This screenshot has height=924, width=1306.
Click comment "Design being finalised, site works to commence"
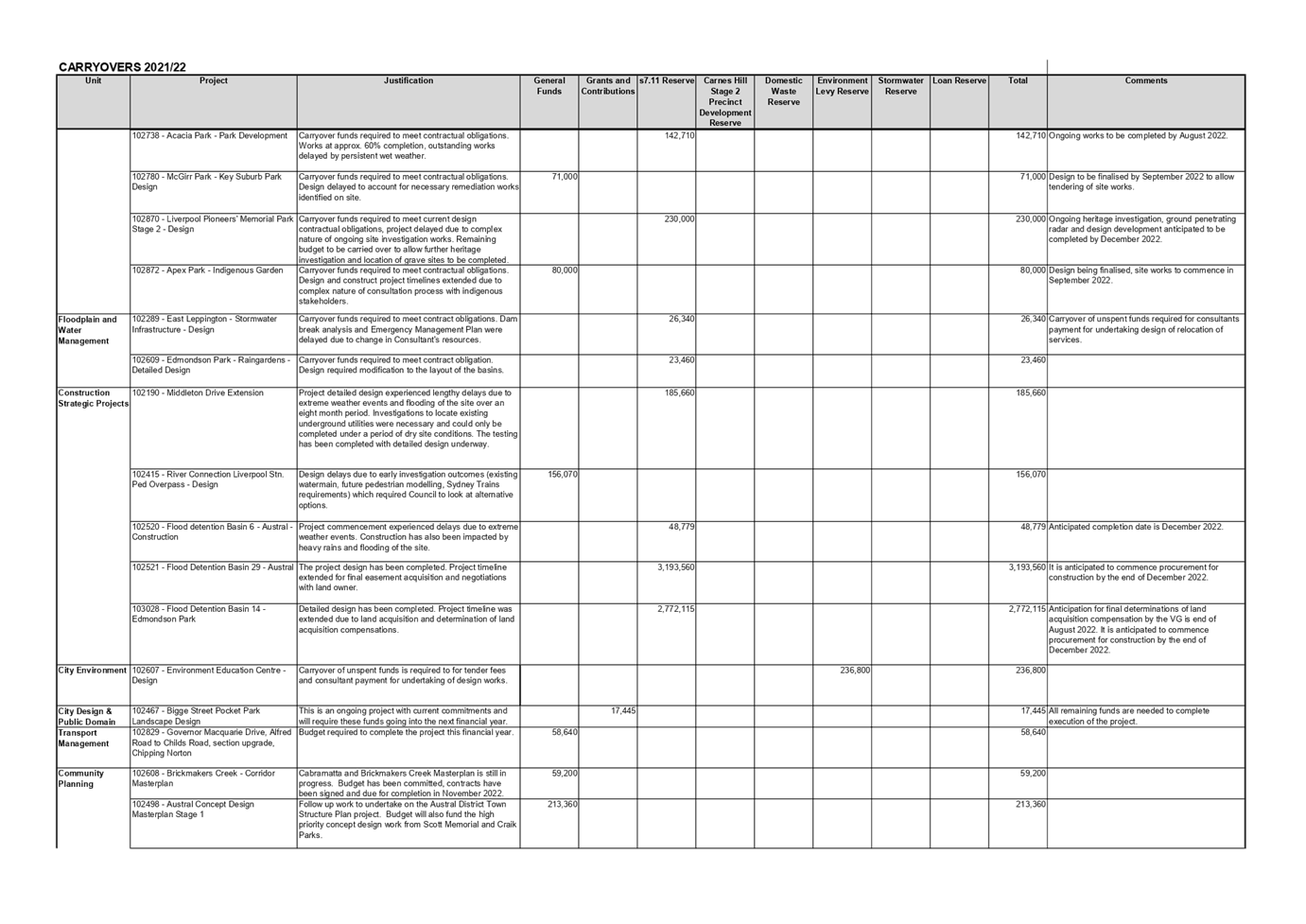pos(1141,275)
